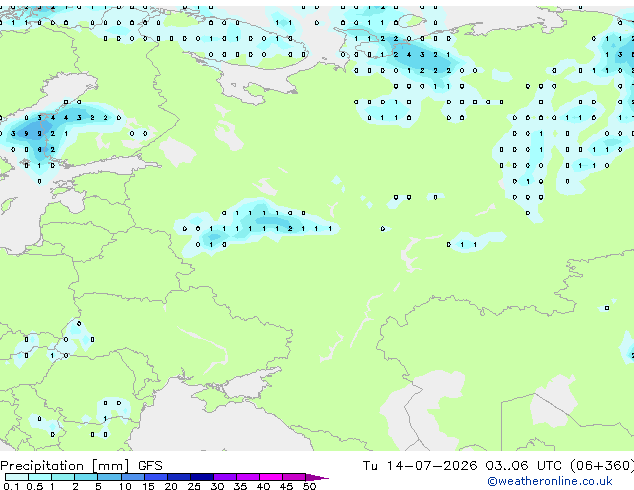Viewport: 634px width, 490px height.
Task: Click the '(06+360)' forecast offset text
Action: [x=602, y=466]
